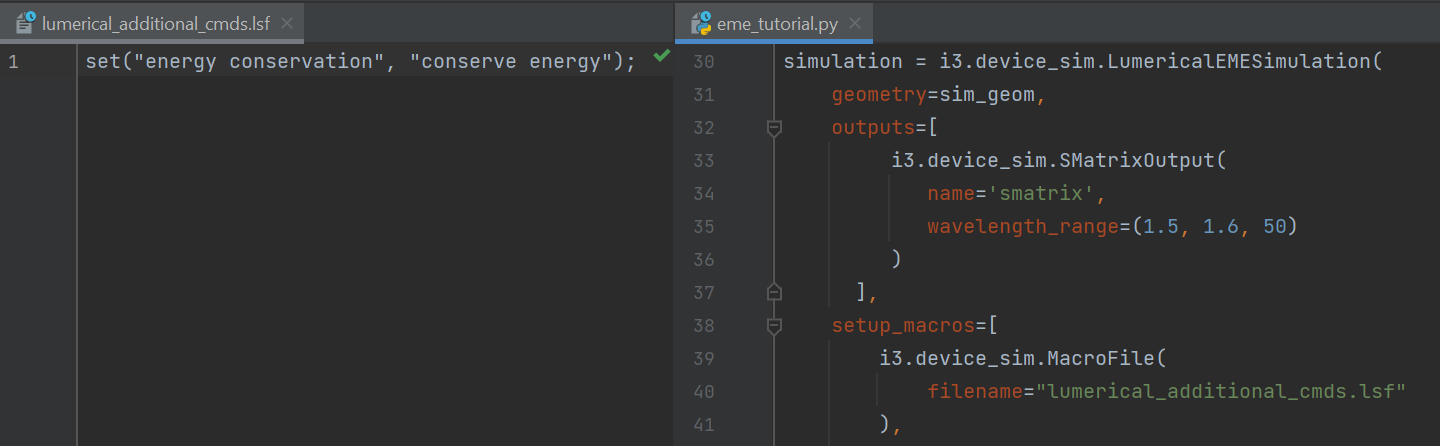Viewport: 1440px width, 446px height.
Task: Click the Python file icon on eme_tutorial.py tab
Action: pos(702,23)
